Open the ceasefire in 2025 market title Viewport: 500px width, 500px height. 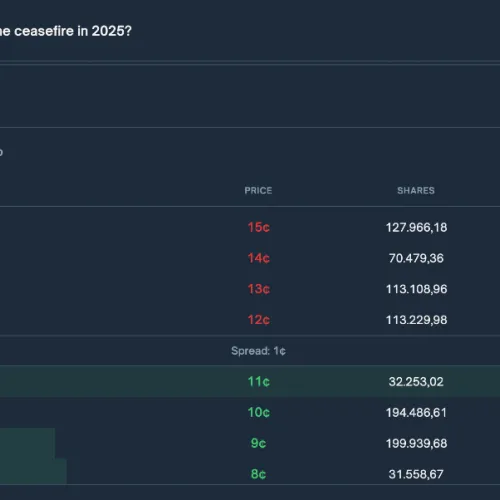pos(66,31)
